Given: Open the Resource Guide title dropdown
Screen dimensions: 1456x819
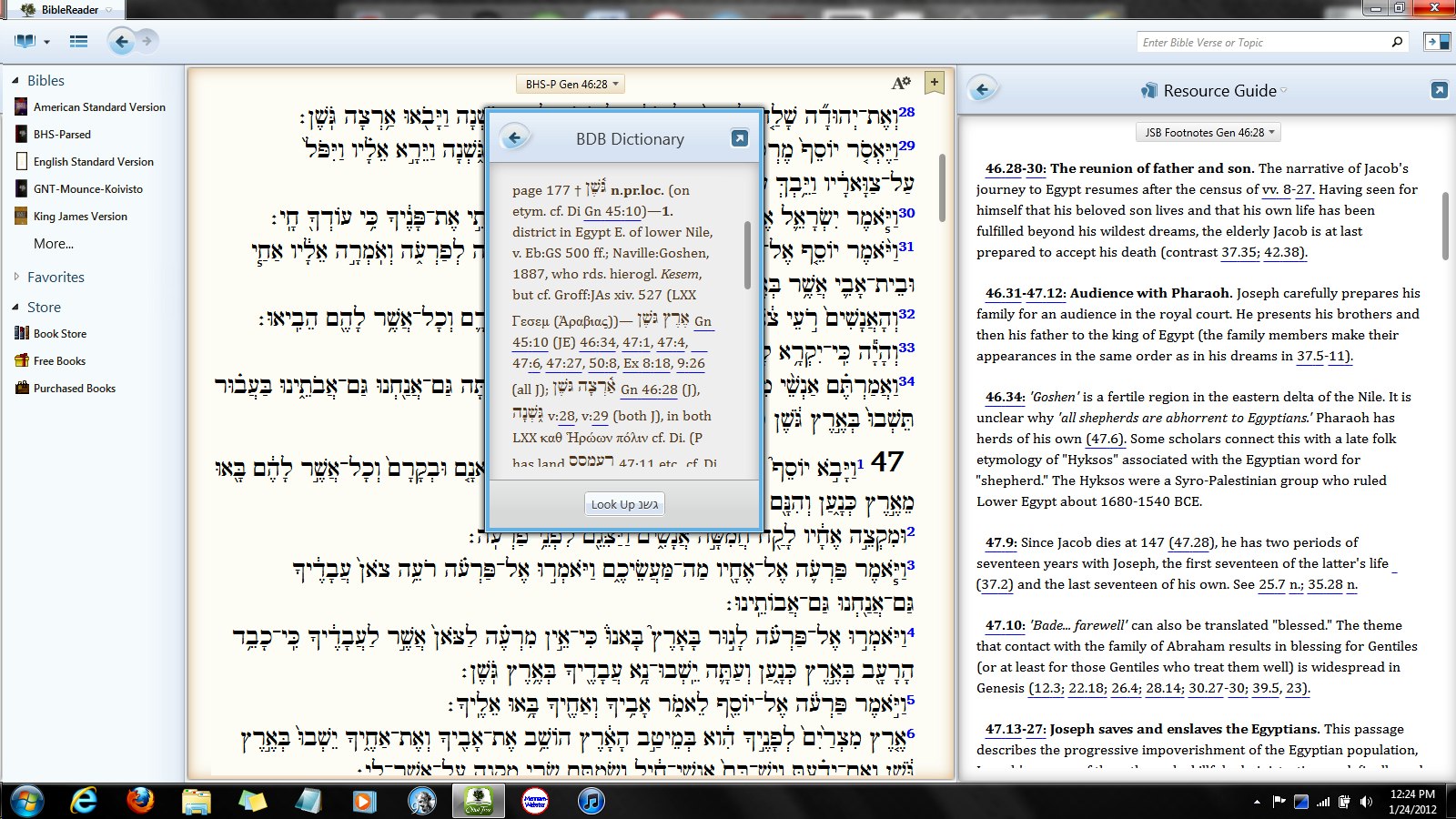Looking at the screenshot, I should pyautogui.click(x=1283, y=90).
